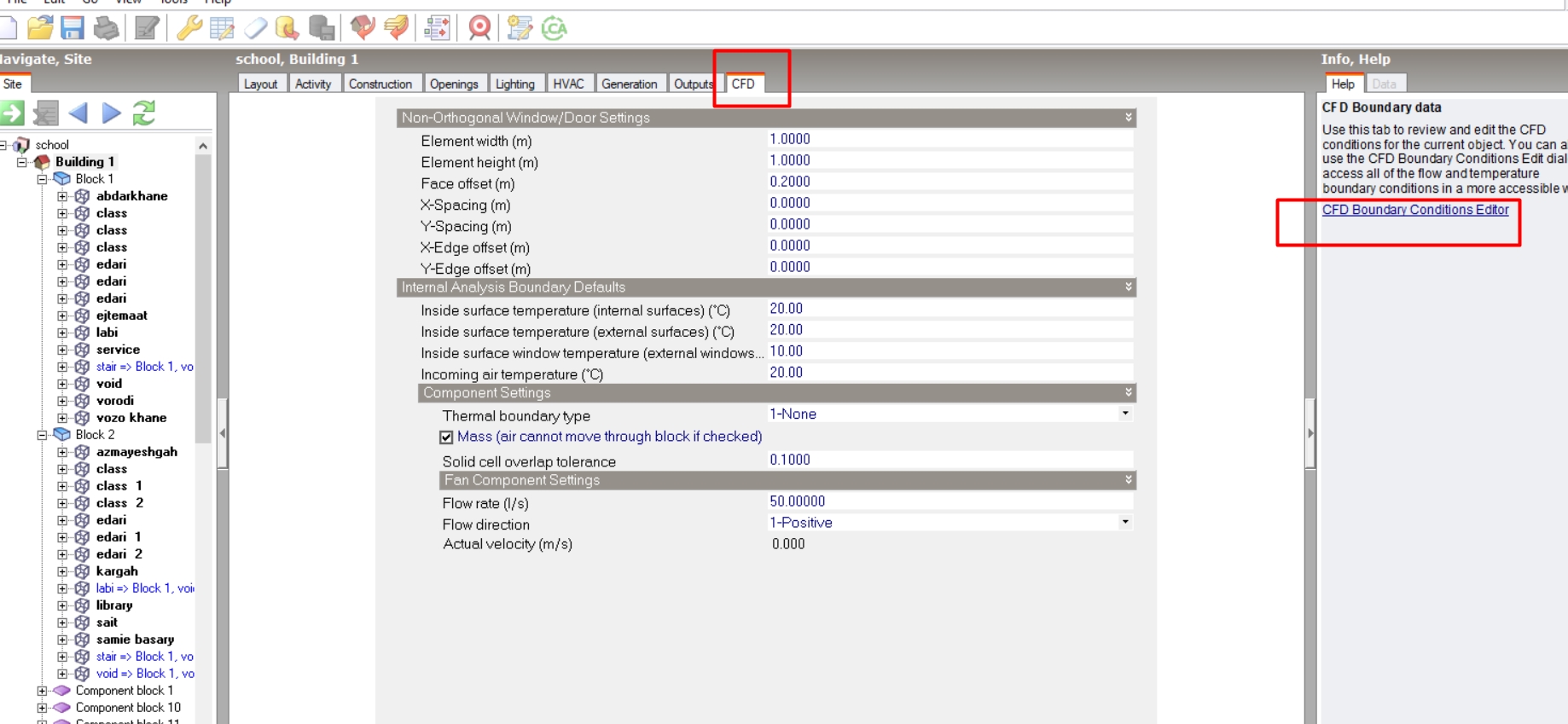The image size is (1568, 724).
Task: Click the Flow rate input field
Action: tap(950, 501)
